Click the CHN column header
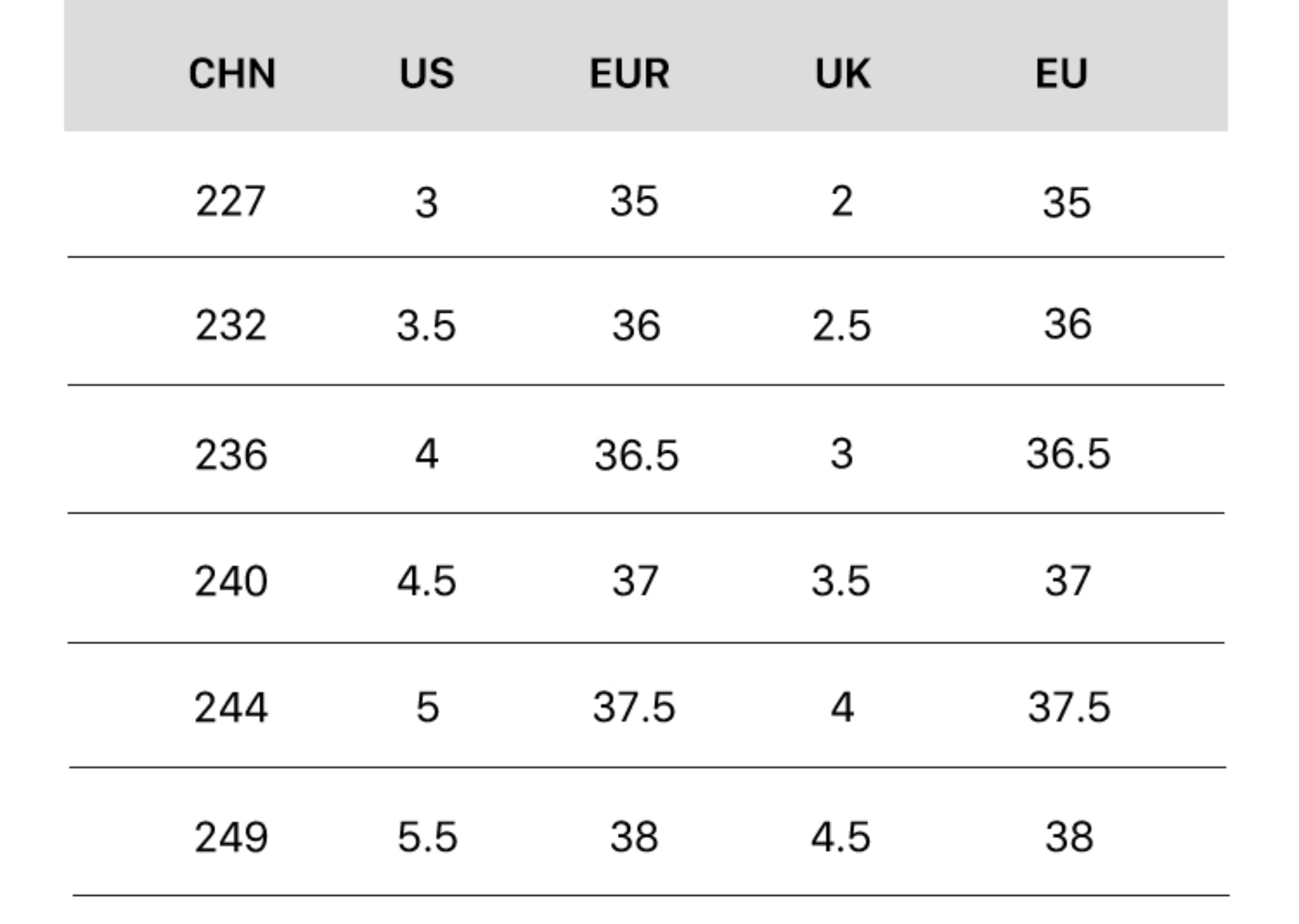Viewport: 1299px width, 924px height. coord(232,73)
